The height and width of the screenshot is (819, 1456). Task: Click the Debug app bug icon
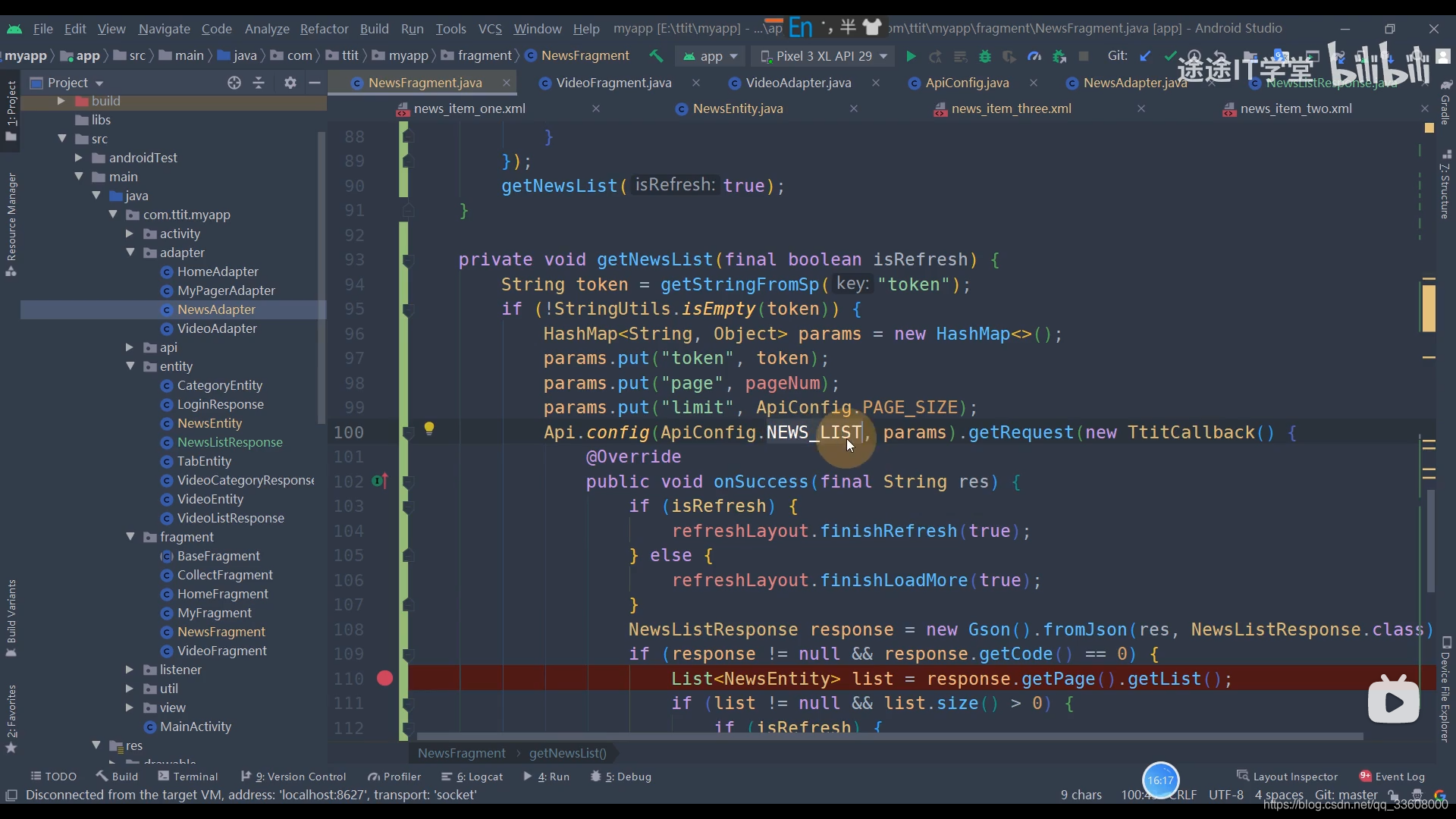click(984, 56)
